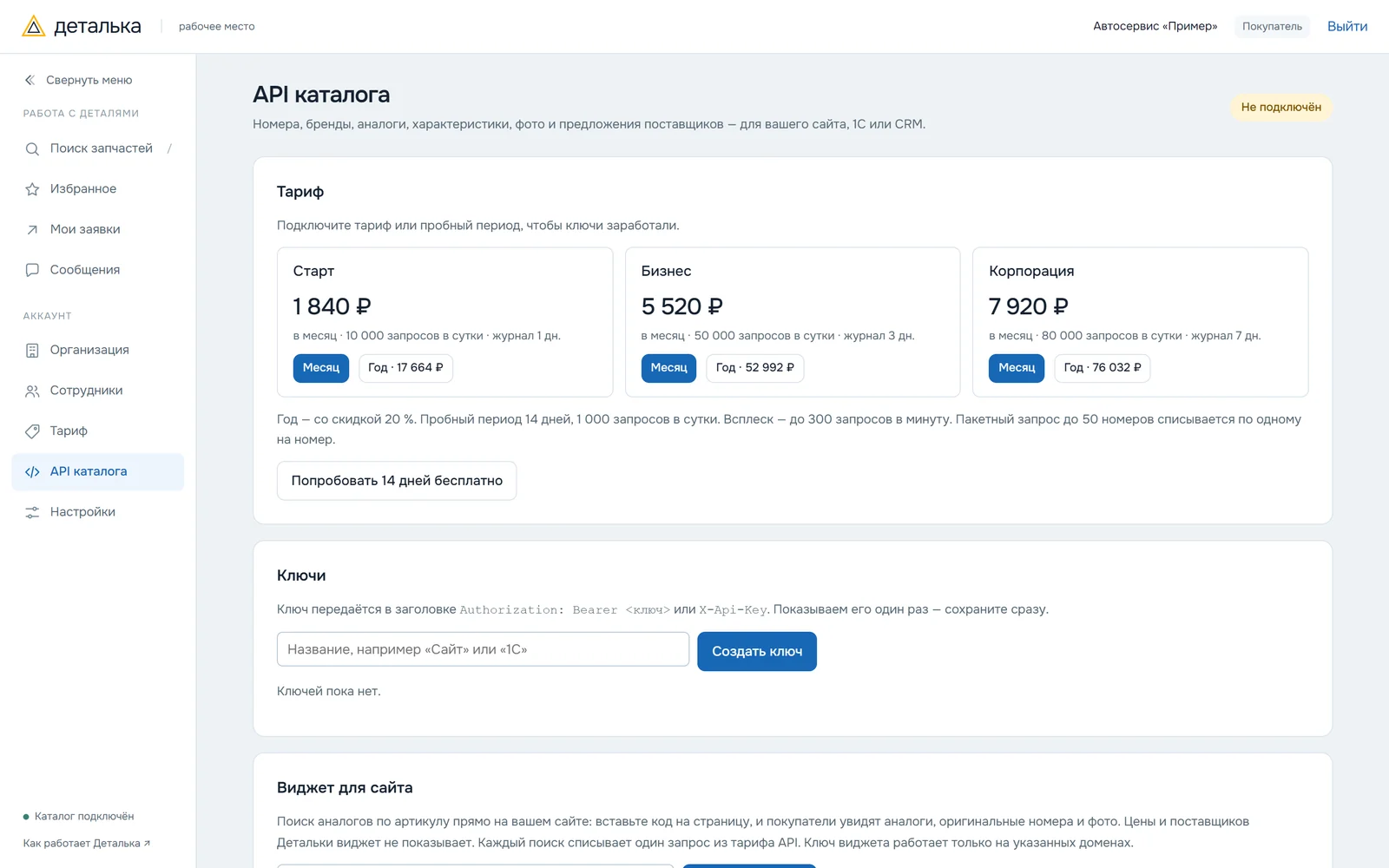Image resolution: width=1389 pixels, height=868 pixels.
Task: Click the Корпорация plan price 7 920 ₽
Action: 1029,306
